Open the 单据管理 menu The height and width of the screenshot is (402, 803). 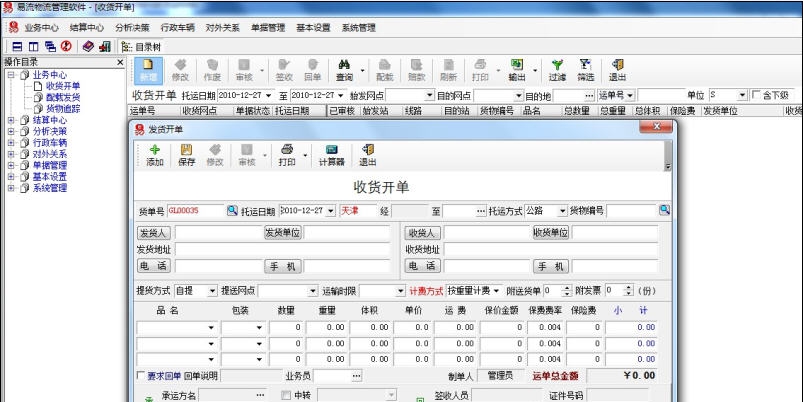coord(268,28)
